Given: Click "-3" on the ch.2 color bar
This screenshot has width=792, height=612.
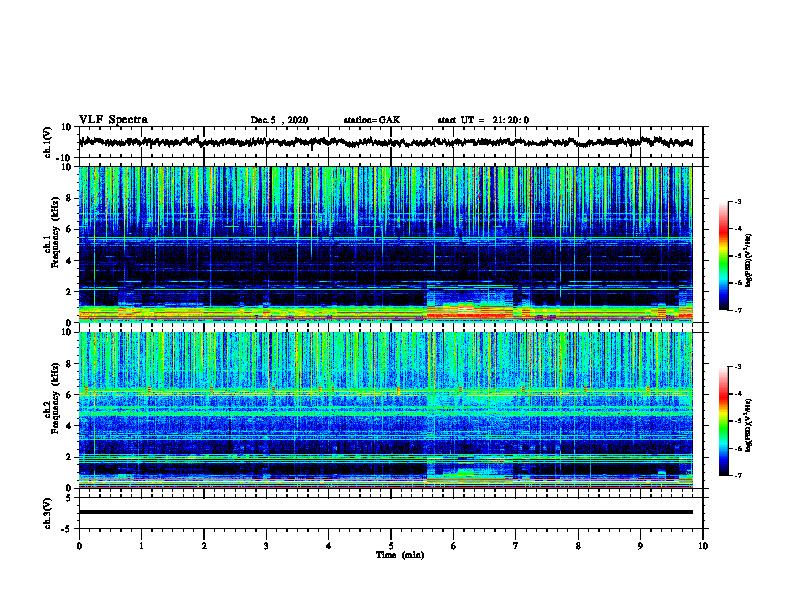Looking at the screenshot, I should pos(738,367).
